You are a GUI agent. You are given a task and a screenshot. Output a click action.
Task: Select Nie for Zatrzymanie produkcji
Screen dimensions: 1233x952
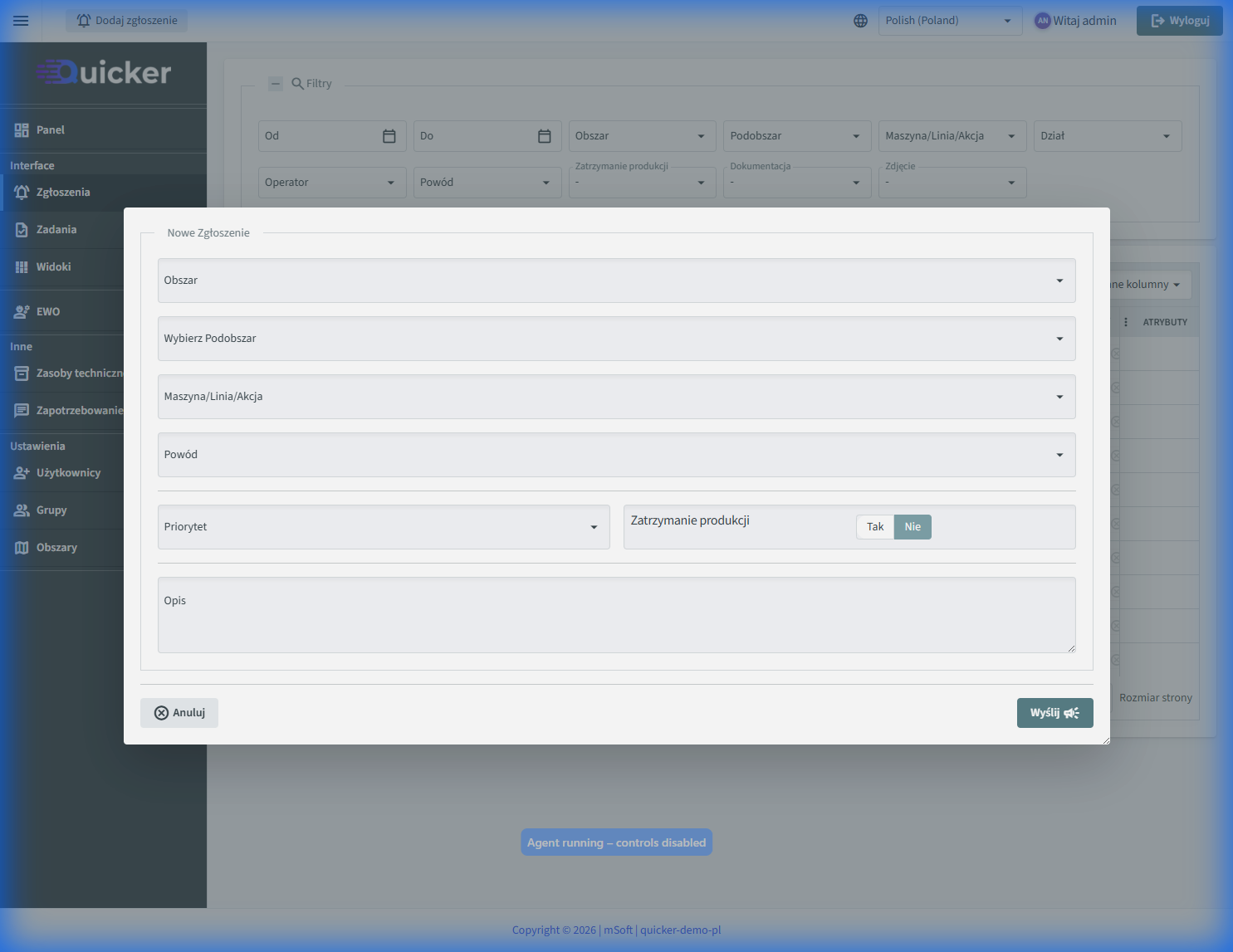coord(913,527)
